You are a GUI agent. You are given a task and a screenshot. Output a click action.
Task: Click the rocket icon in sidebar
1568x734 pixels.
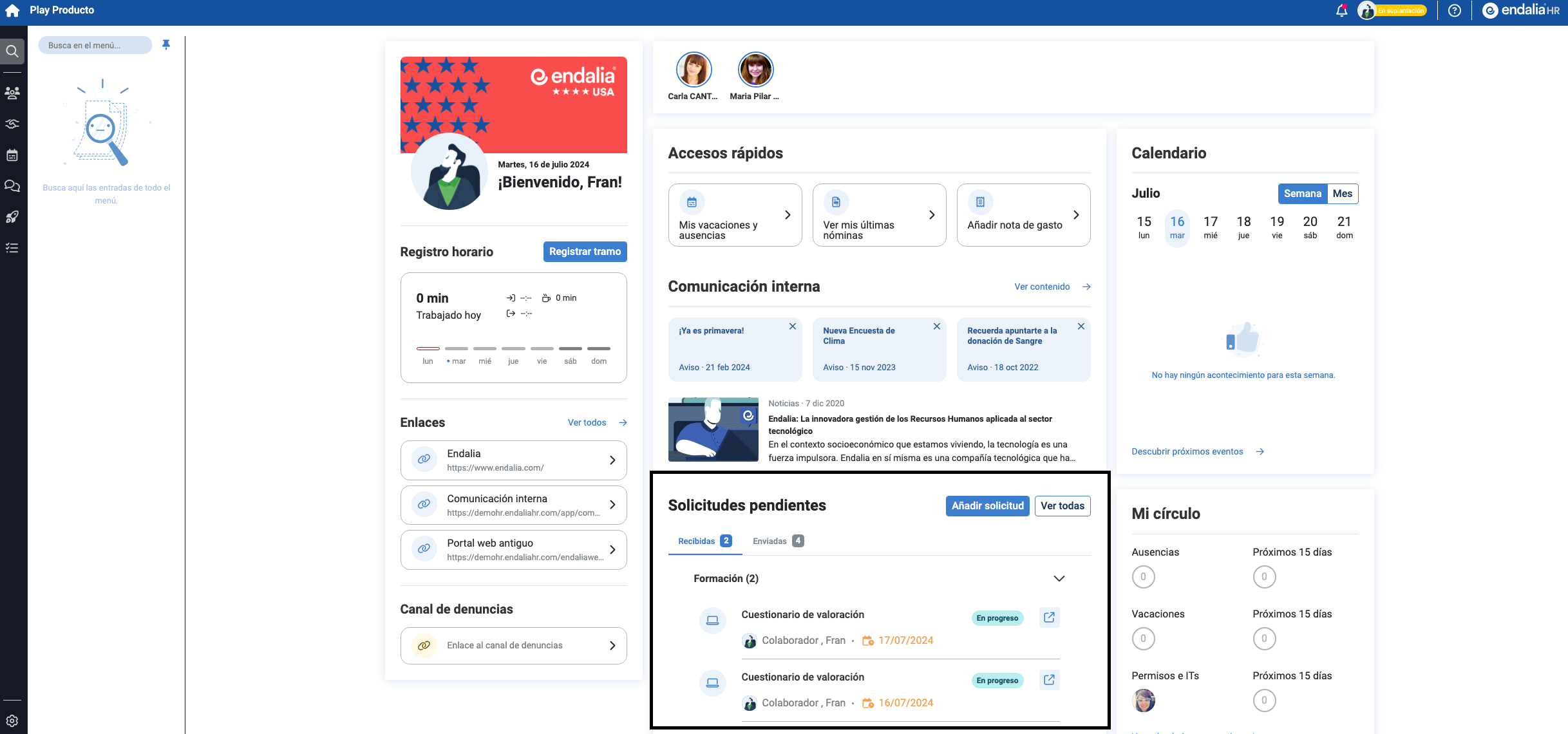click(12, 217)
